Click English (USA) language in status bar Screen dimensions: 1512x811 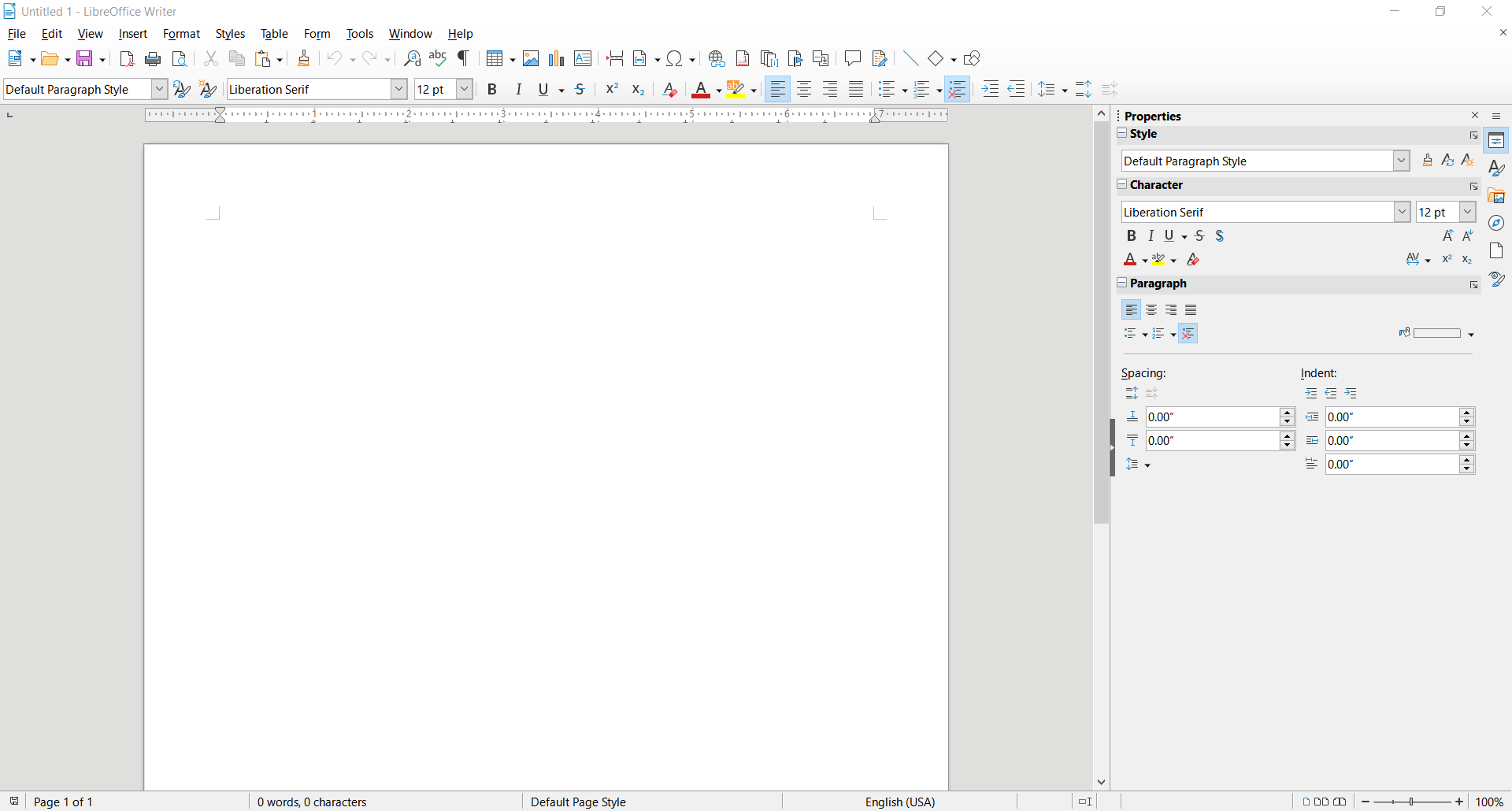pos(900,802)
